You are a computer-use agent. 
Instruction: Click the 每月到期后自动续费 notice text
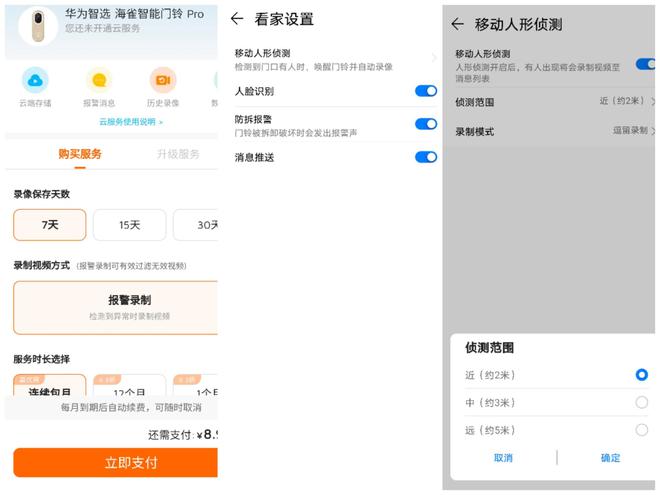click(131, 407)
